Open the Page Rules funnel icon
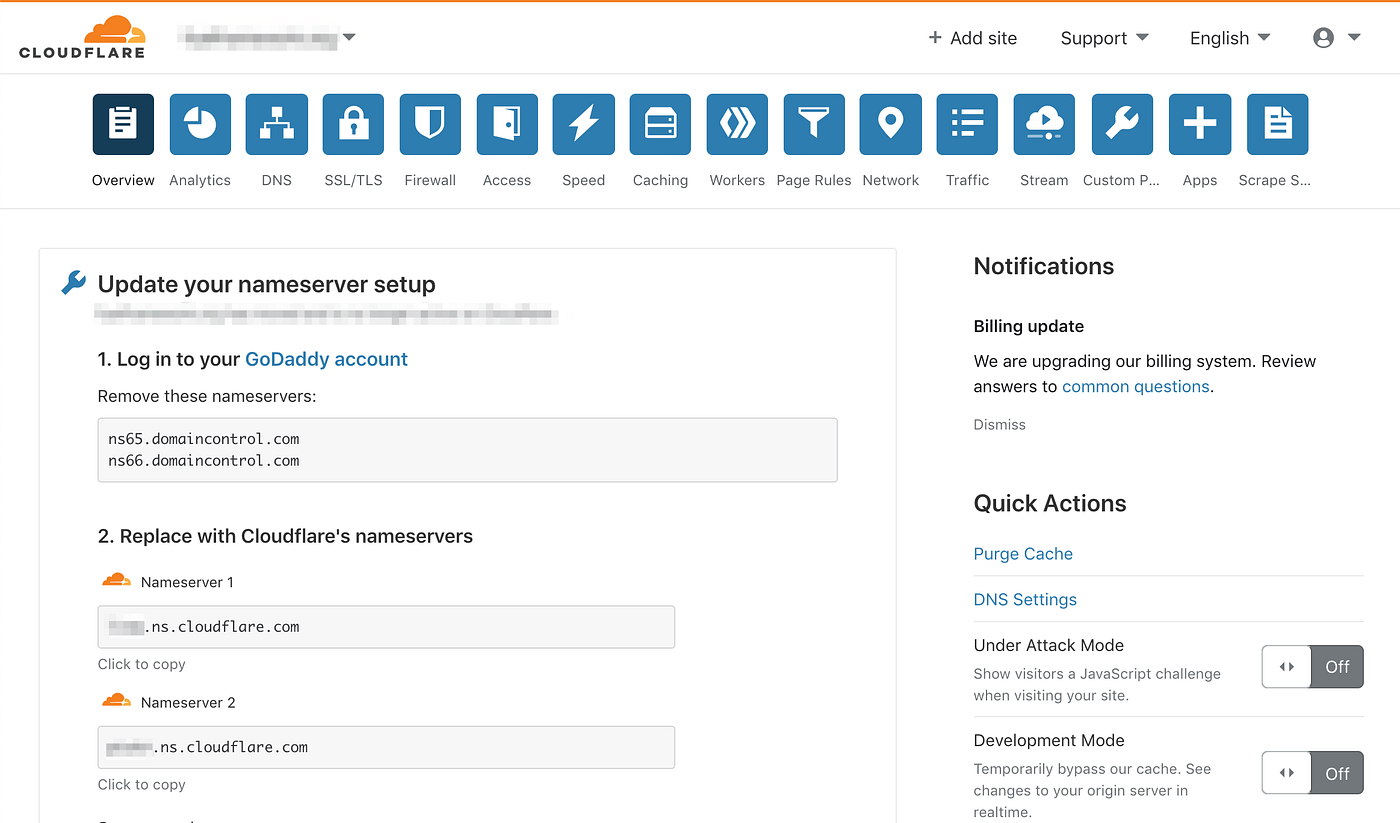The width and height of the screenshot is (1400, 823). click(814, 124)
